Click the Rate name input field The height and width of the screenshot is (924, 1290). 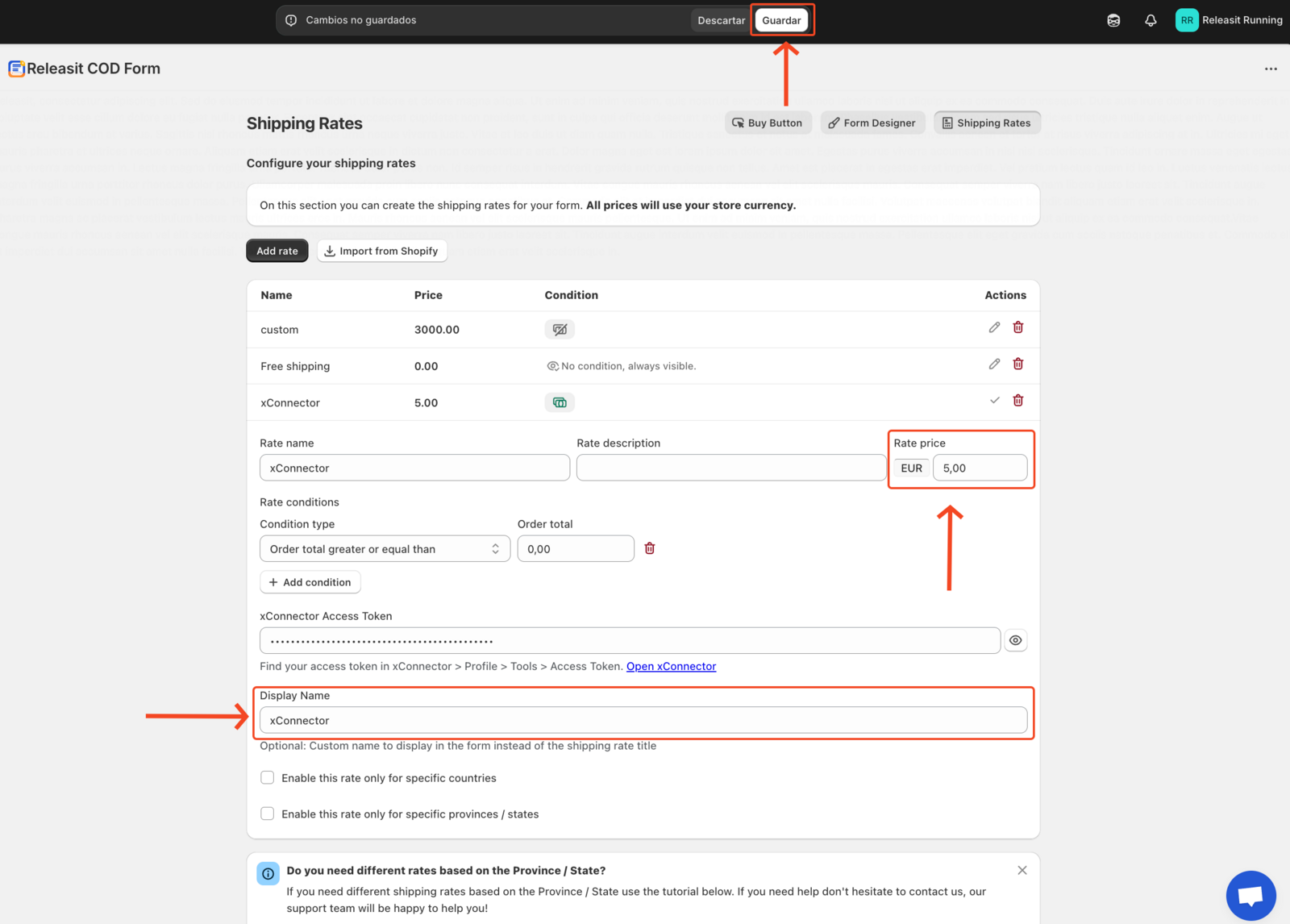point(414,468)
